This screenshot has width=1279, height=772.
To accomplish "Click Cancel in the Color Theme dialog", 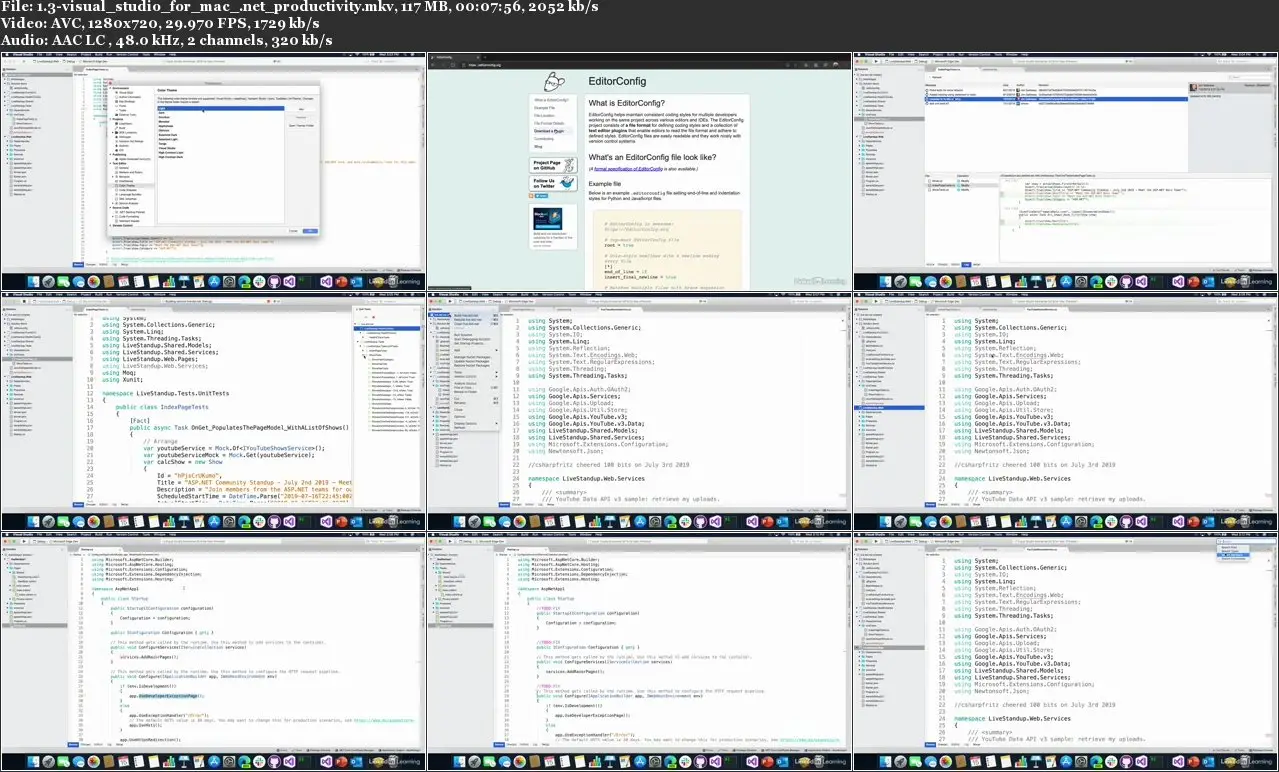I will [293, 231].
